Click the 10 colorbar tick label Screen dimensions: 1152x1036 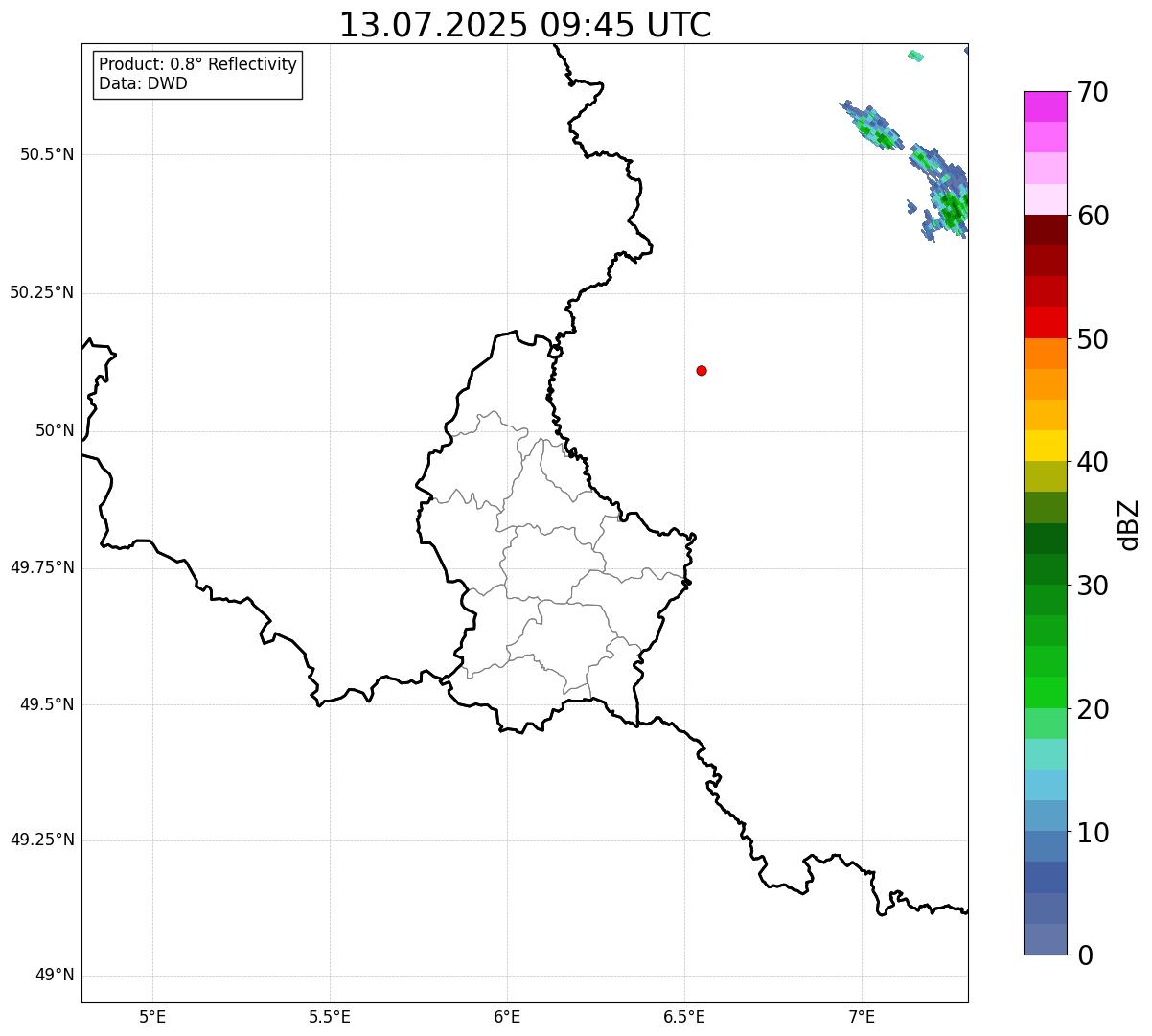(1092, 832)
